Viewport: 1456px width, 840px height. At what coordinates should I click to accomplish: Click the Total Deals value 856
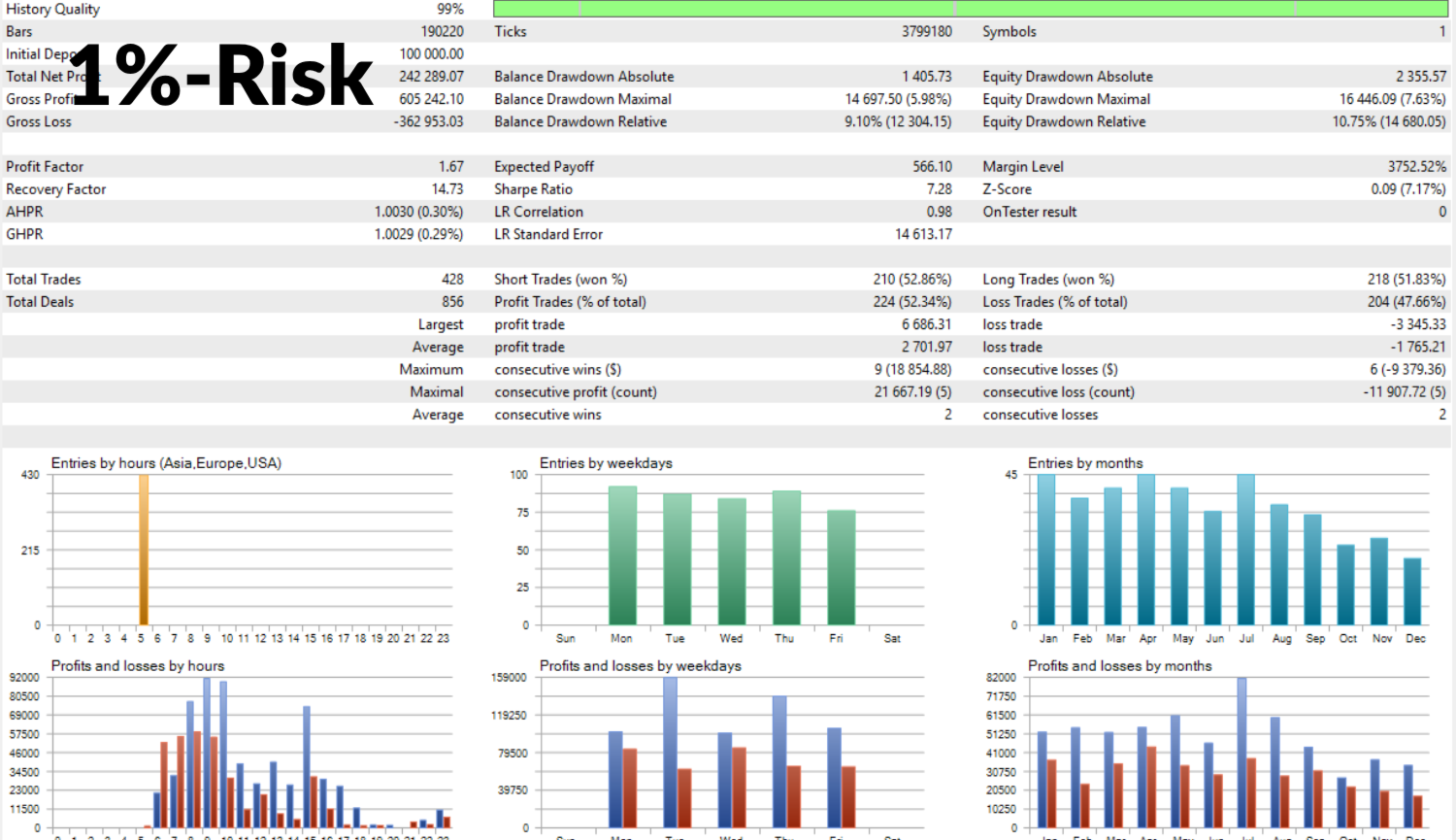point(452,301)
